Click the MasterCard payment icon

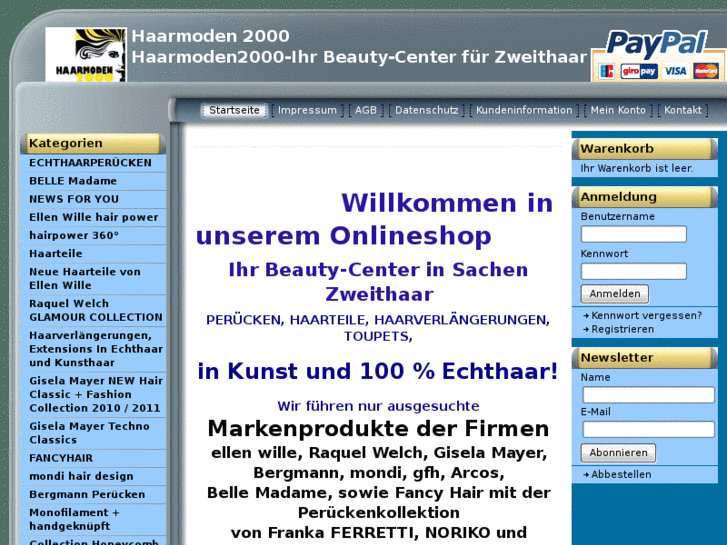coord(706,71)
